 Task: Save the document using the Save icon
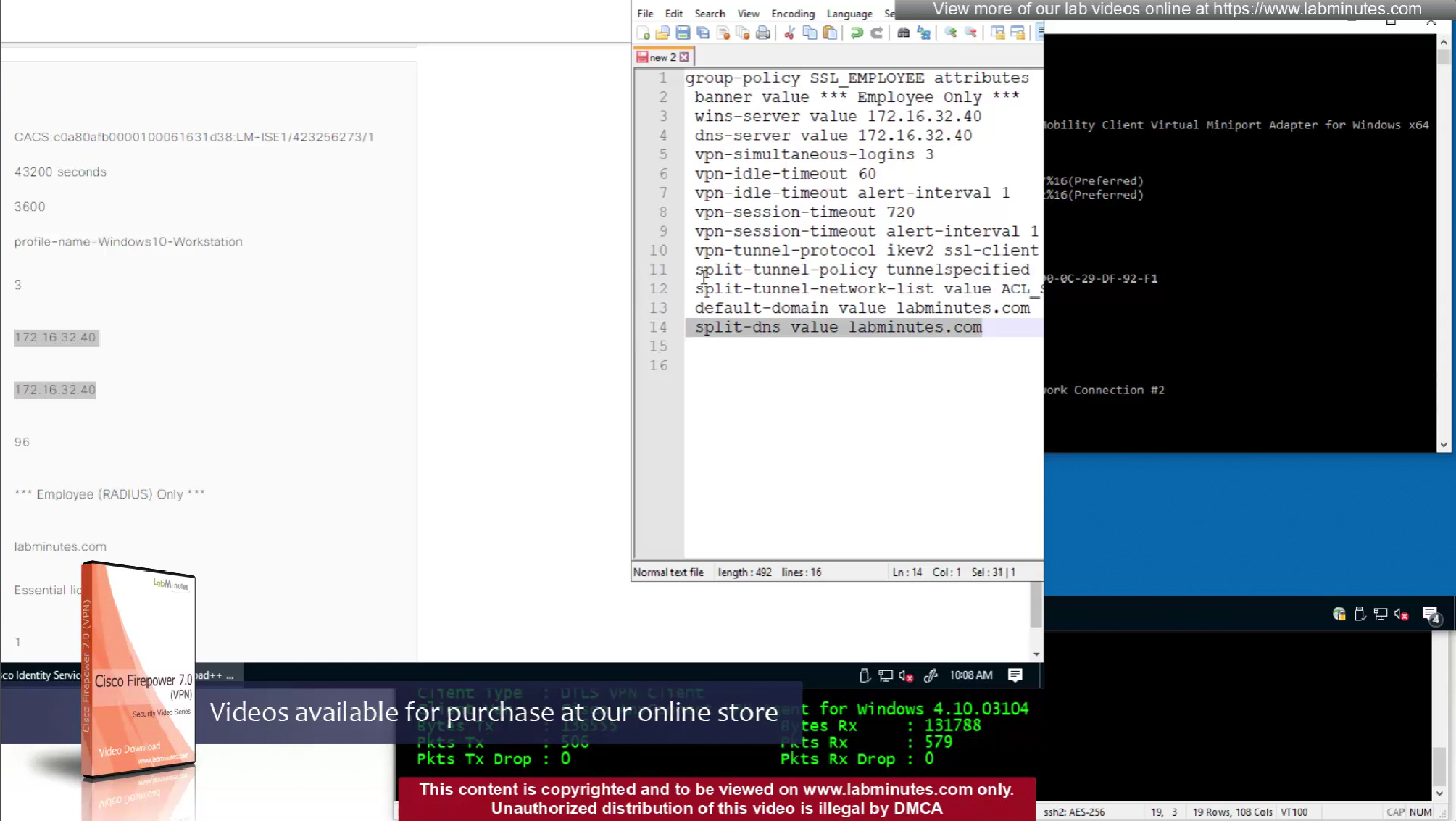pos(683,33)
